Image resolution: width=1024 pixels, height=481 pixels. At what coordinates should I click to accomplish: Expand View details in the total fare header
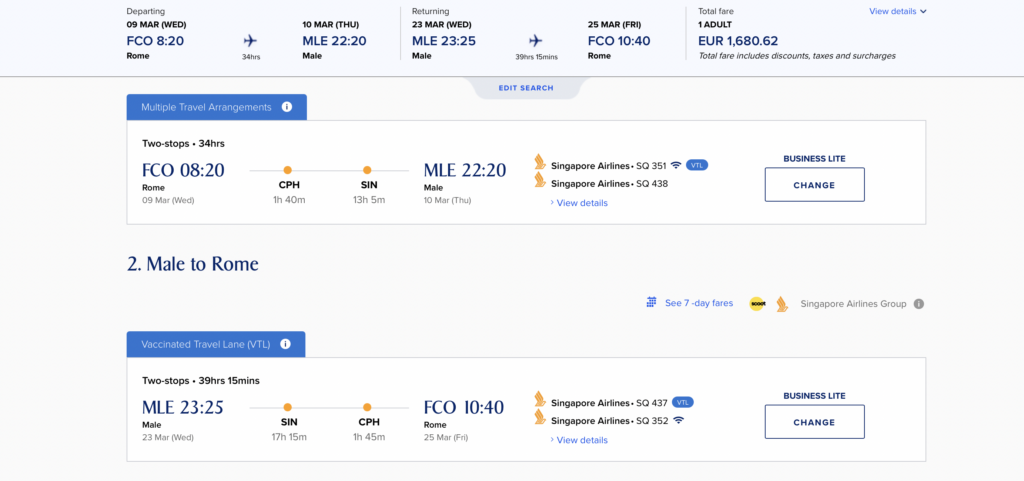click(898, 12)
